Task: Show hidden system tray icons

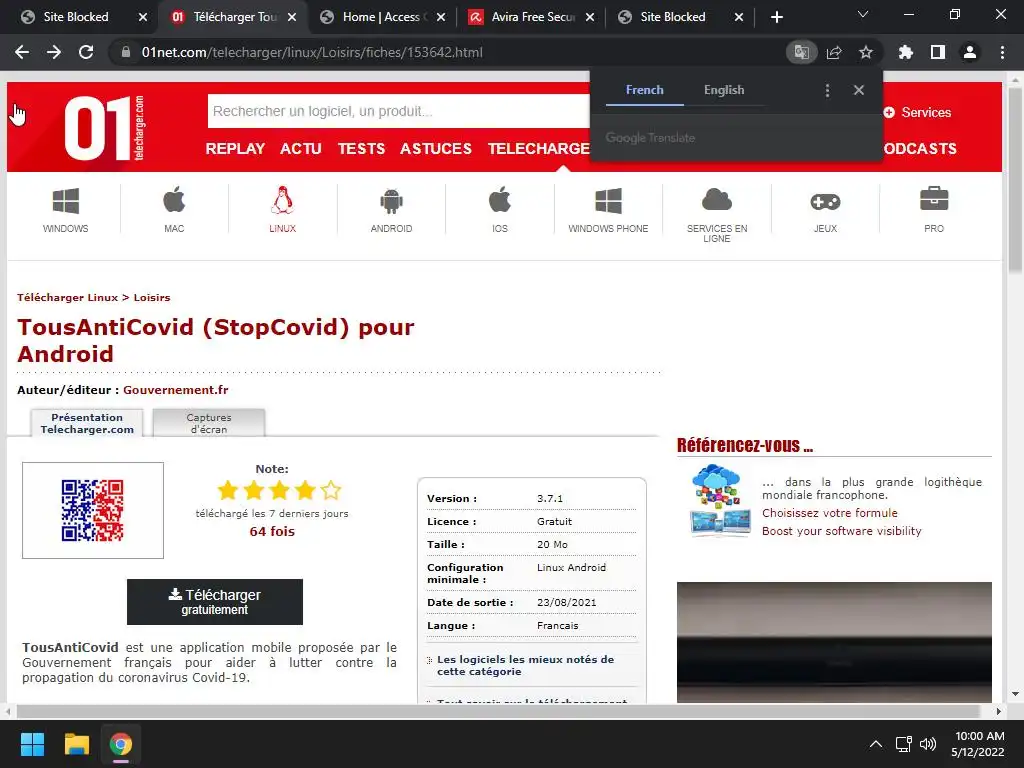Action: coord(876,744)
